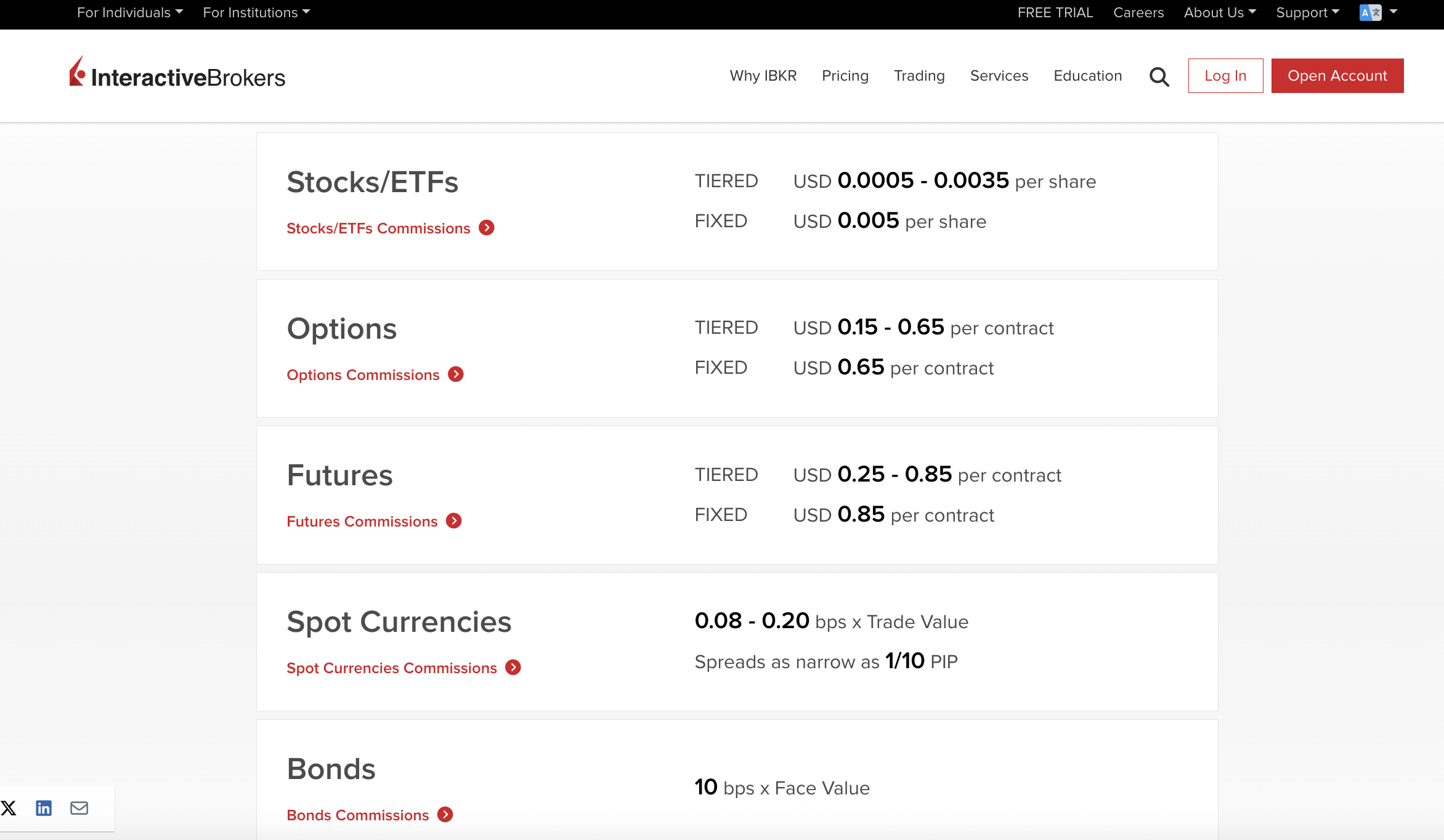Click the Bonds heading
The width and height of the screenshot is (1444, 840).
pyautogui.click(x=331, y=769)
